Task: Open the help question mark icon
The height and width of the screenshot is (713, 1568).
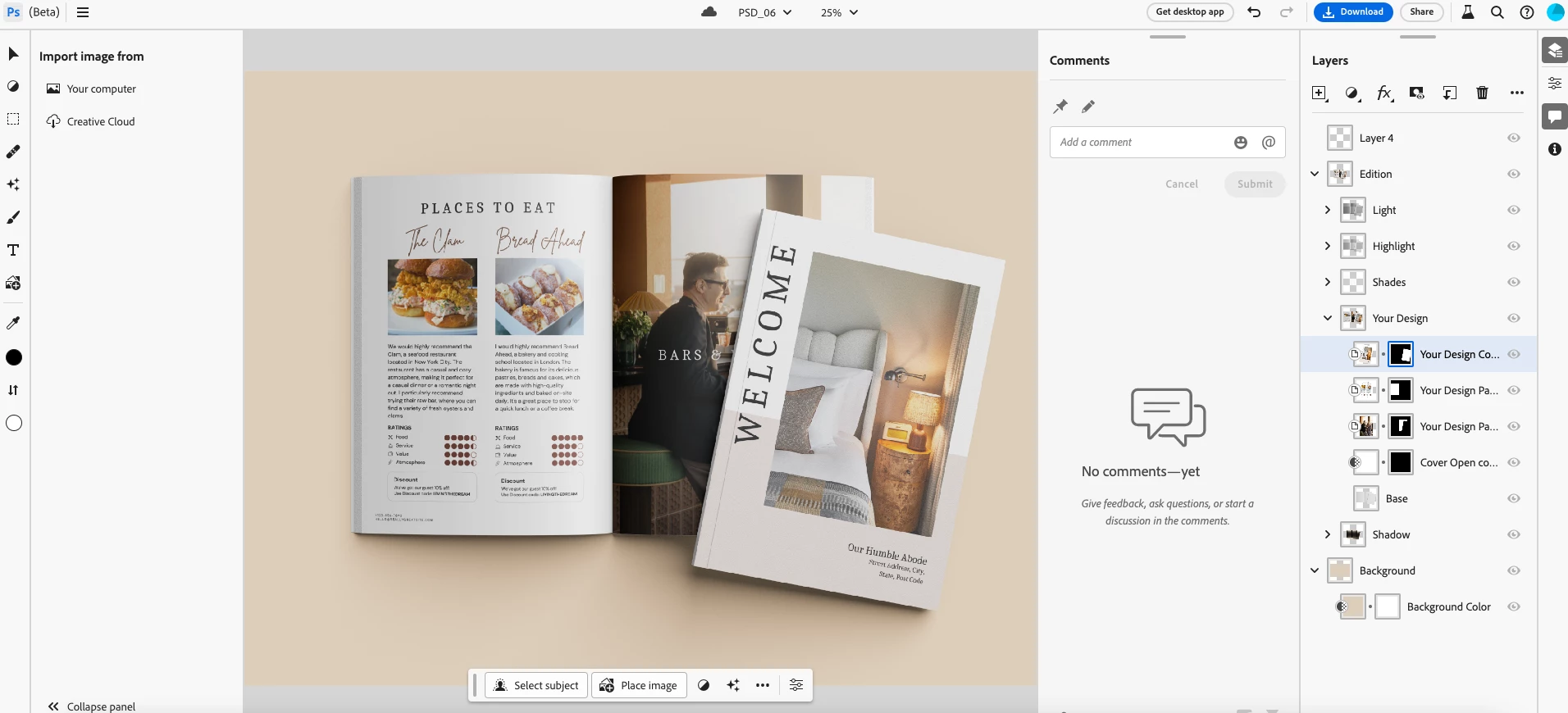Action: point(1527,12)
